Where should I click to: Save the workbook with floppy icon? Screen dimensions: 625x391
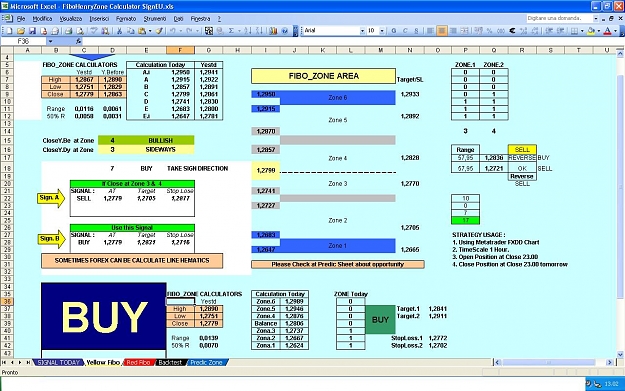pyautogui.click(x=32, y=31)
